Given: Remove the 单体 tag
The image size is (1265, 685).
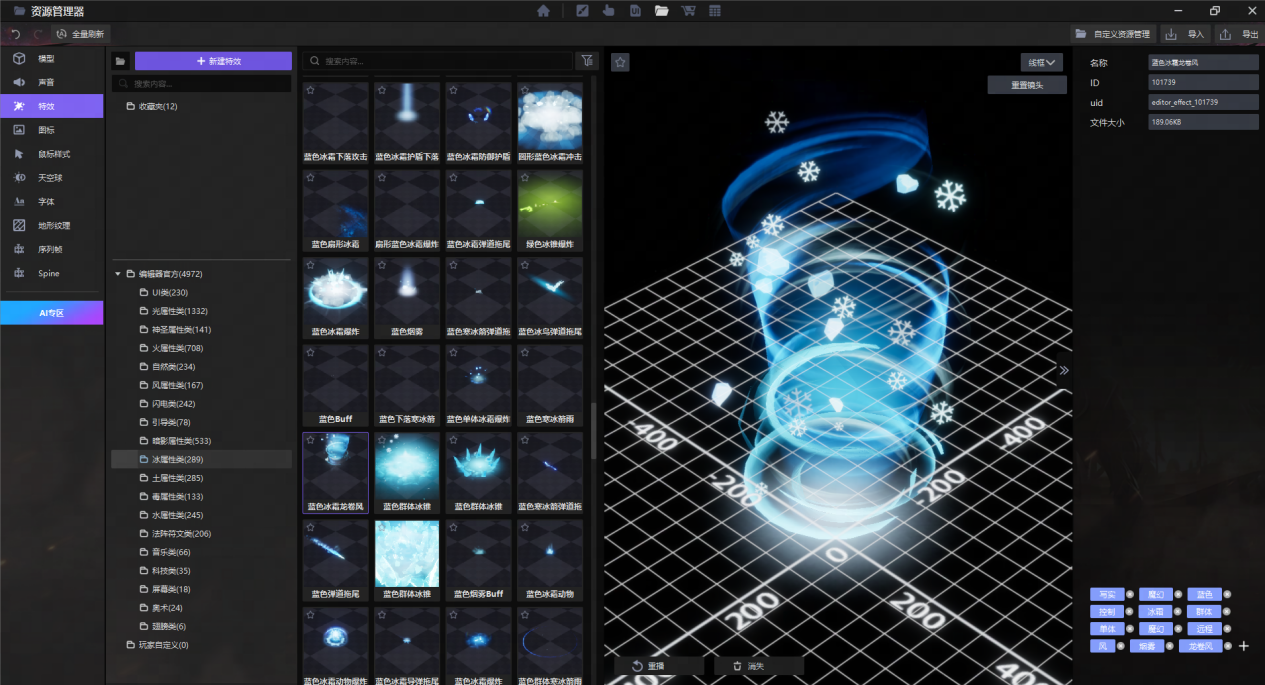Looking at the screenshot, I should pyautogui.click(x=1129, y=629).
